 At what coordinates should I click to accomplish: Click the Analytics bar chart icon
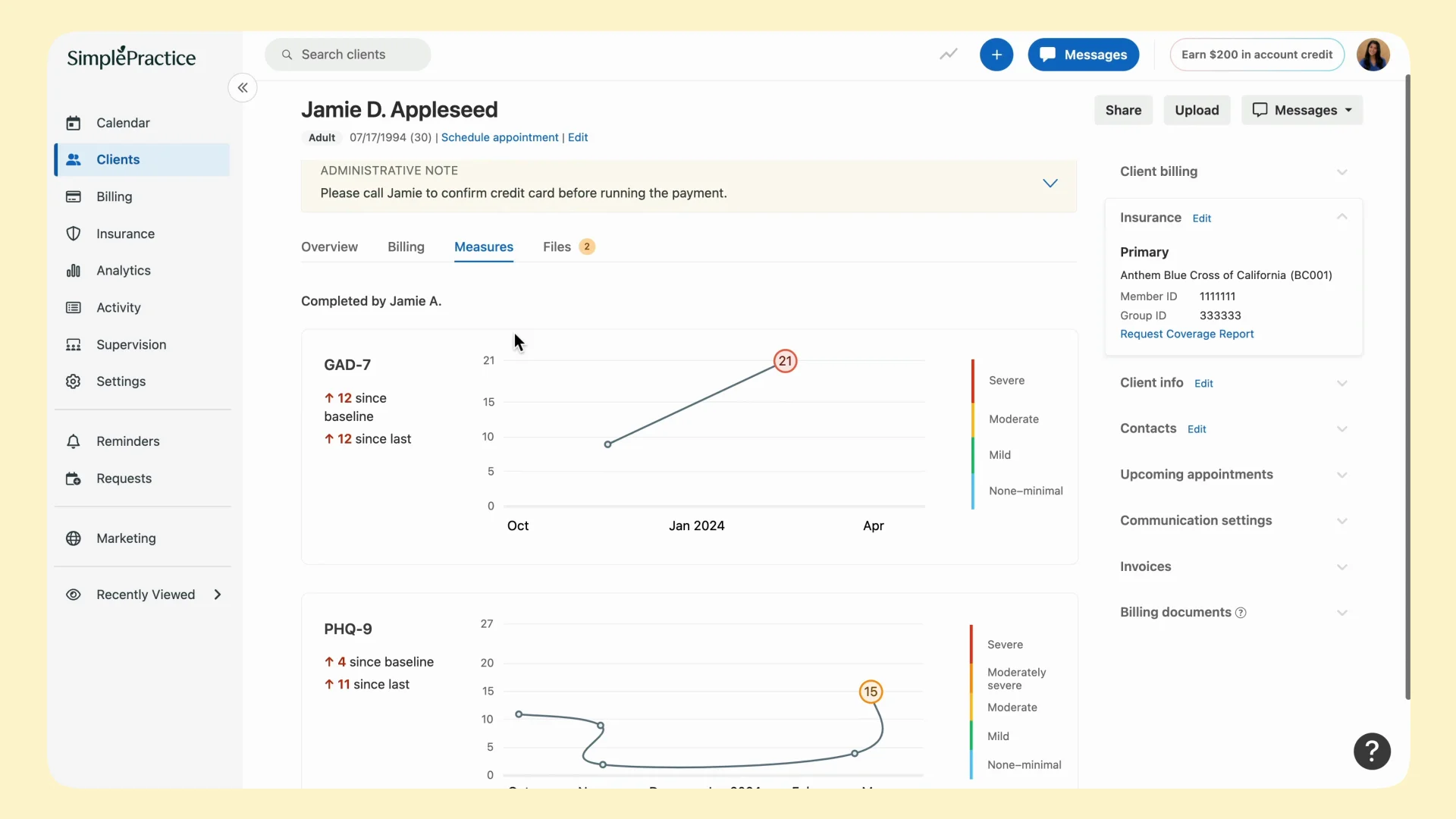[74, 271]
